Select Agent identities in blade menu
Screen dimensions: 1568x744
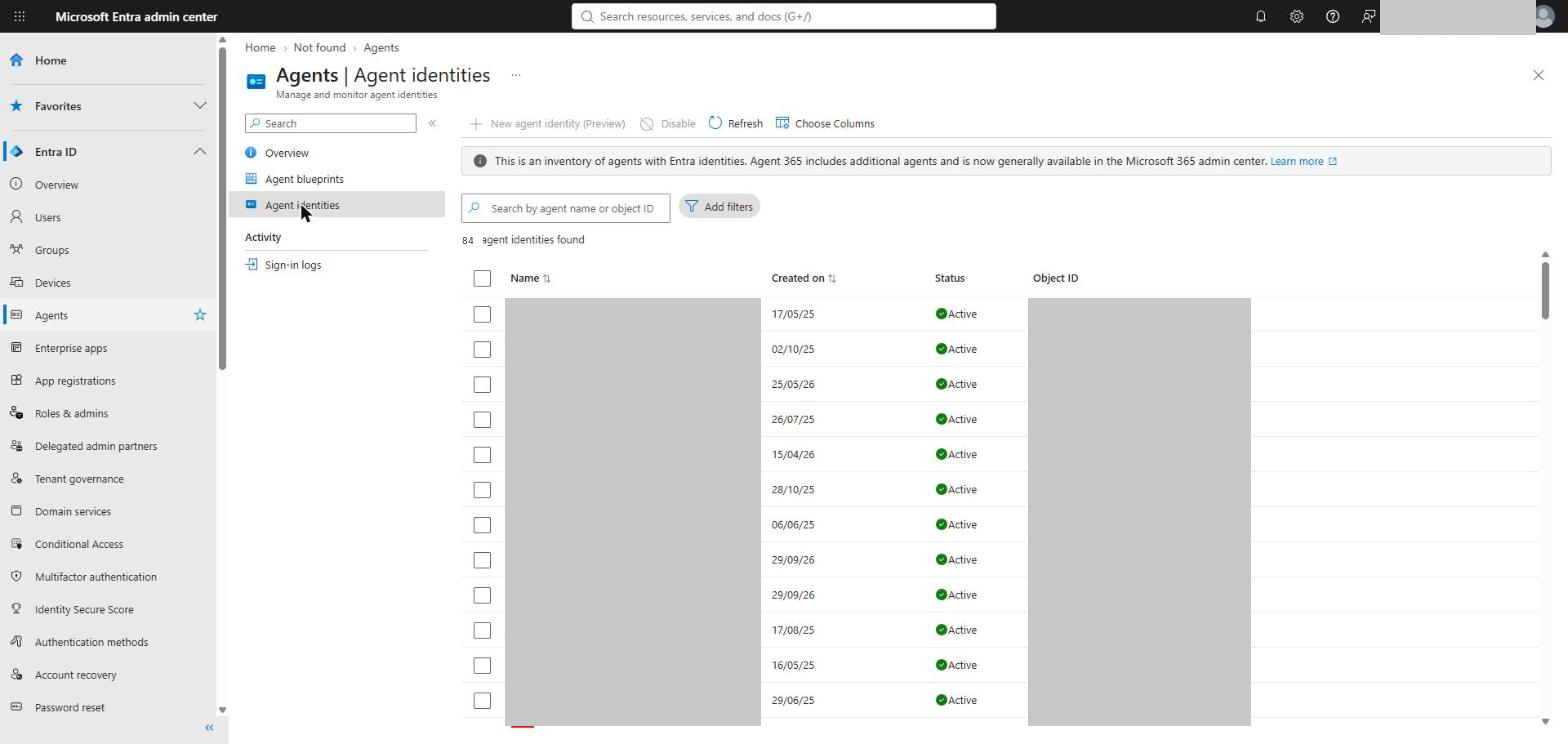pyautogui.click(x=302, y=205)
